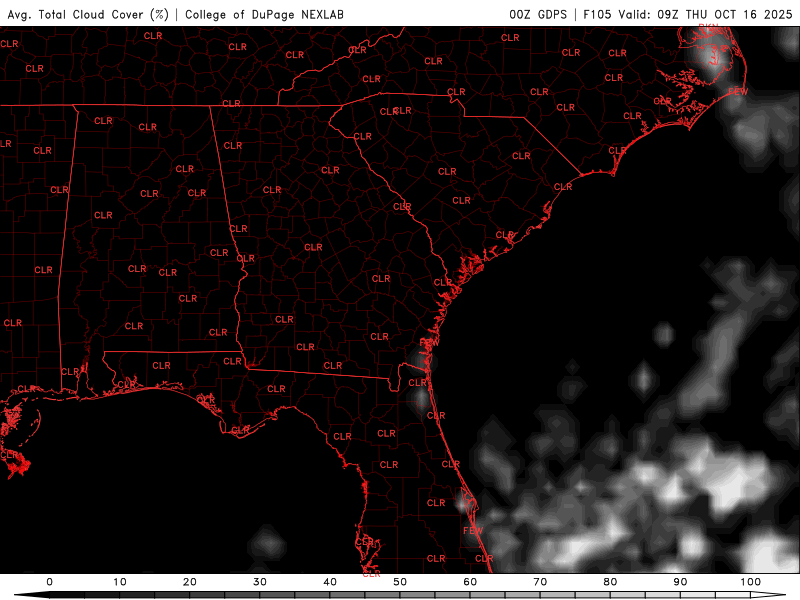Click the 'College of DuPage NEXLAB' label

coord(264,15)
